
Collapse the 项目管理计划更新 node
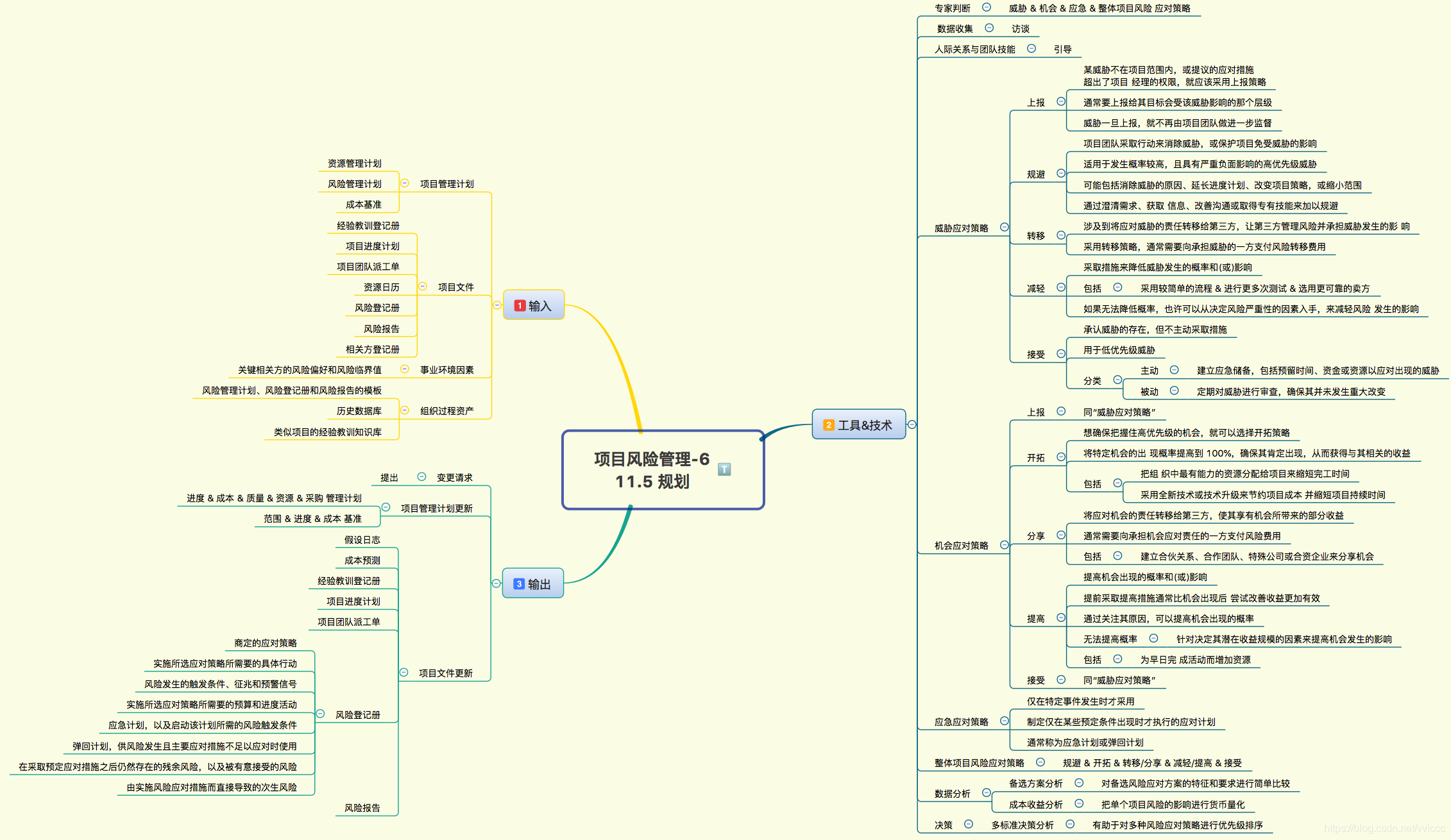(x=386, y=507)
